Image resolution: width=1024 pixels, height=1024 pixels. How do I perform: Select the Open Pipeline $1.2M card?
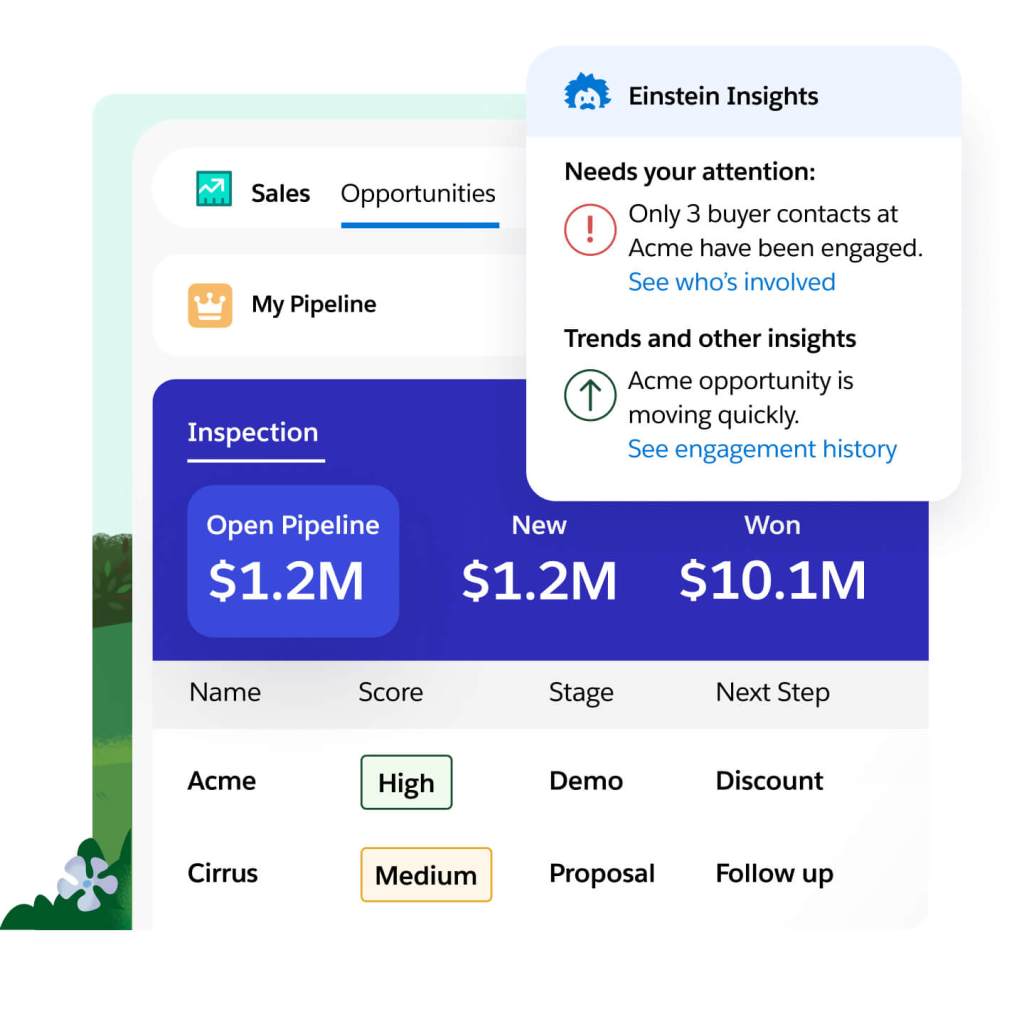[293, 561]
